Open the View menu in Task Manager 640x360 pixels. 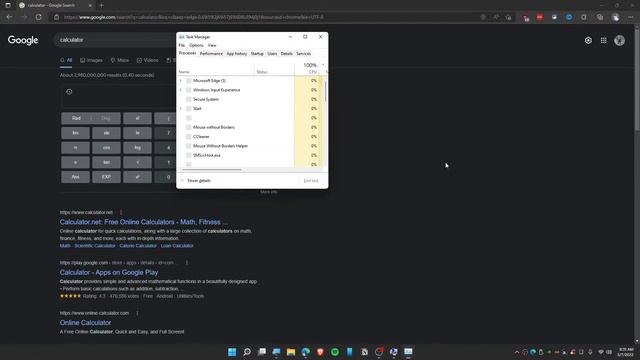coord(212,45)
